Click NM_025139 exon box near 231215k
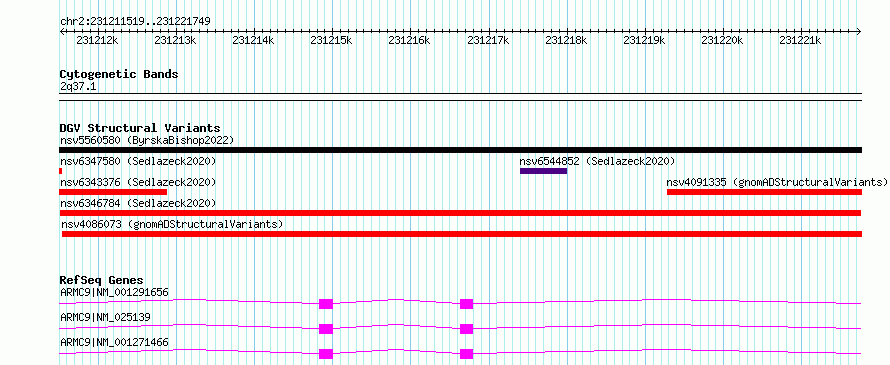This screenshot has height=365, width=890. pyautogui.click(x=326, y=329)
